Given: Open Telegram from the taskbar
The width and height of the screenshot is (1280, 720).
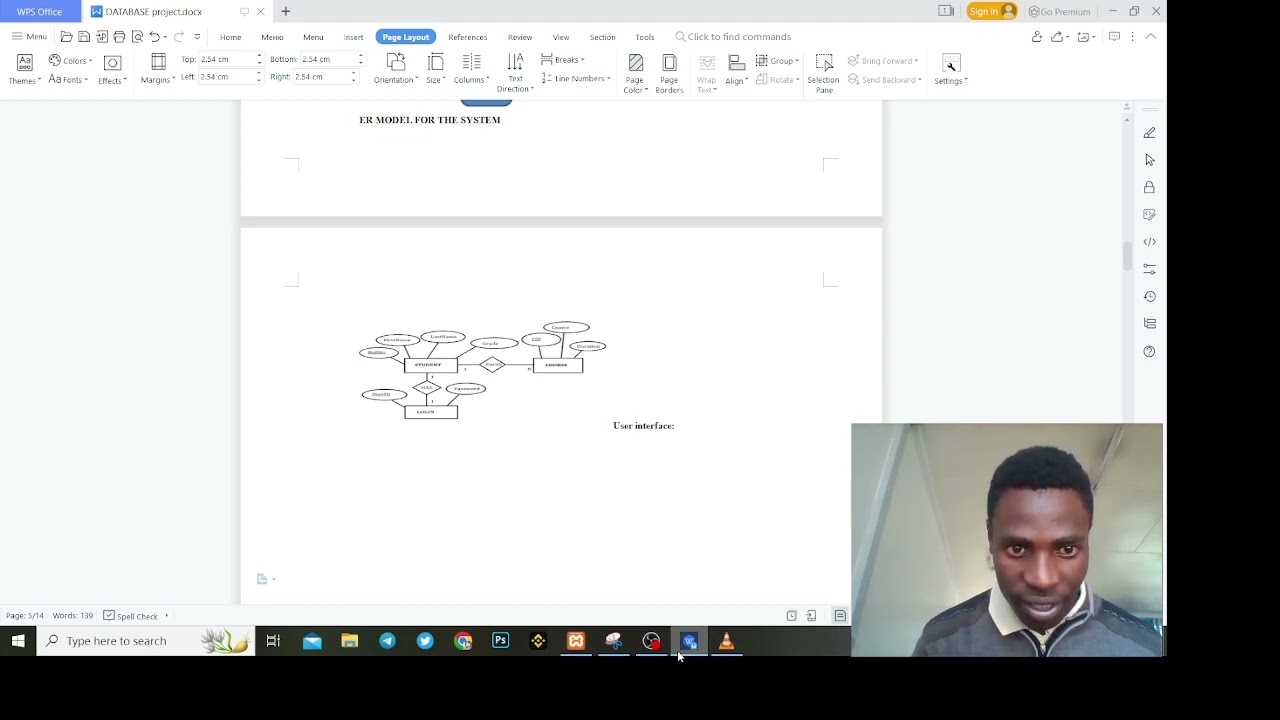Looking at the screenshot, I should coord(387,641).
